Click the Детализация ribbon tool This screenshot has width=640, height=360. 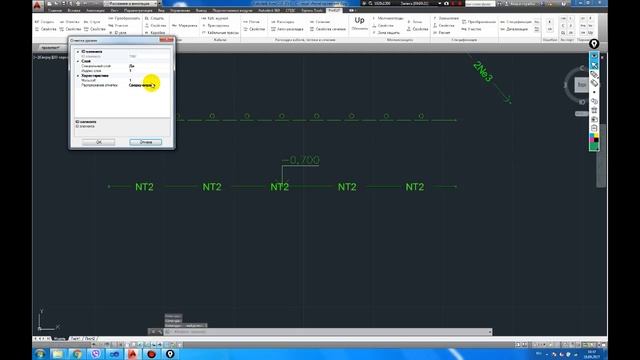[x=514, y=29]
